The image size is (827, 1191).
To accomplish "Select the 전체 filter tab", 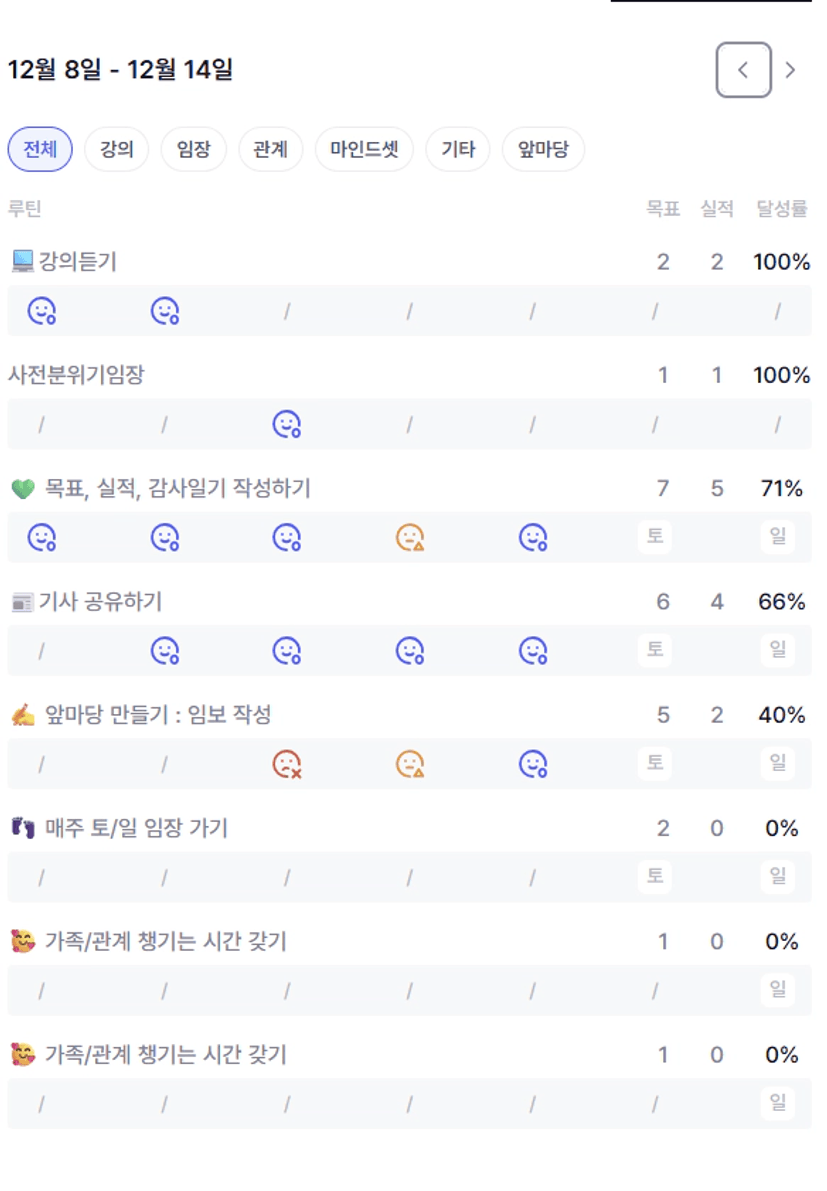I will (x=40, y=150).
